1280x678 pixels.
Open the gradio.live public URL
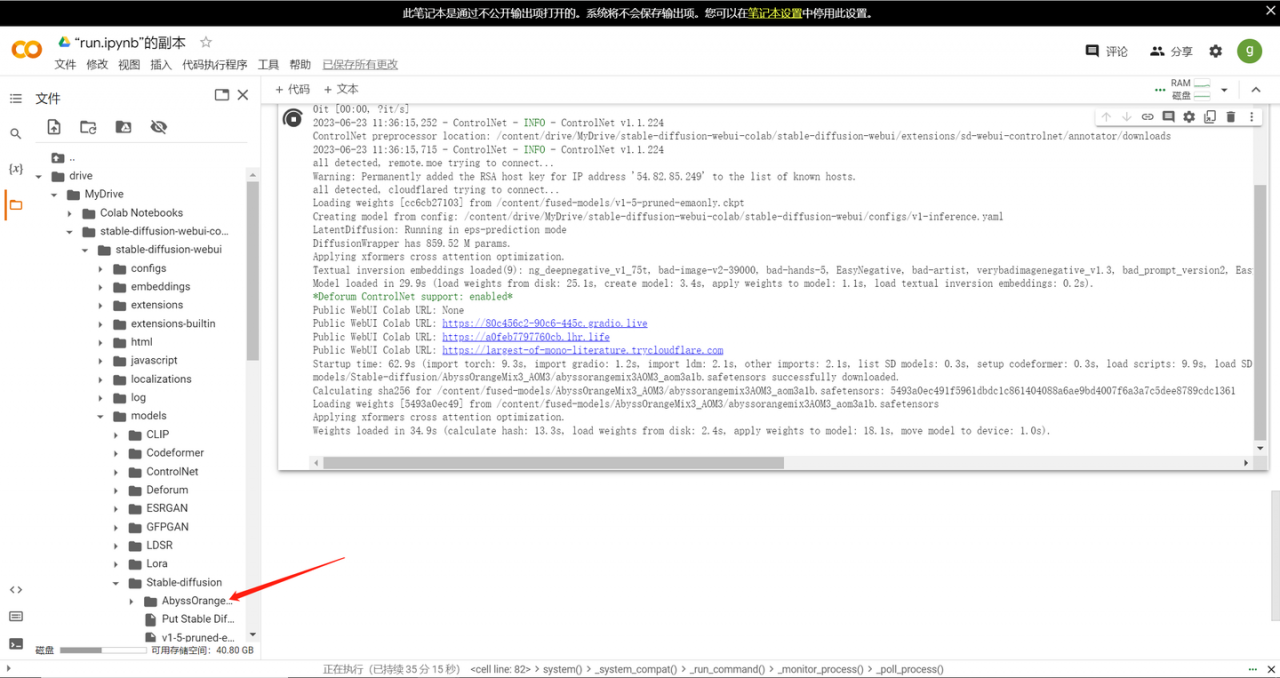click(x=545, y=324)
